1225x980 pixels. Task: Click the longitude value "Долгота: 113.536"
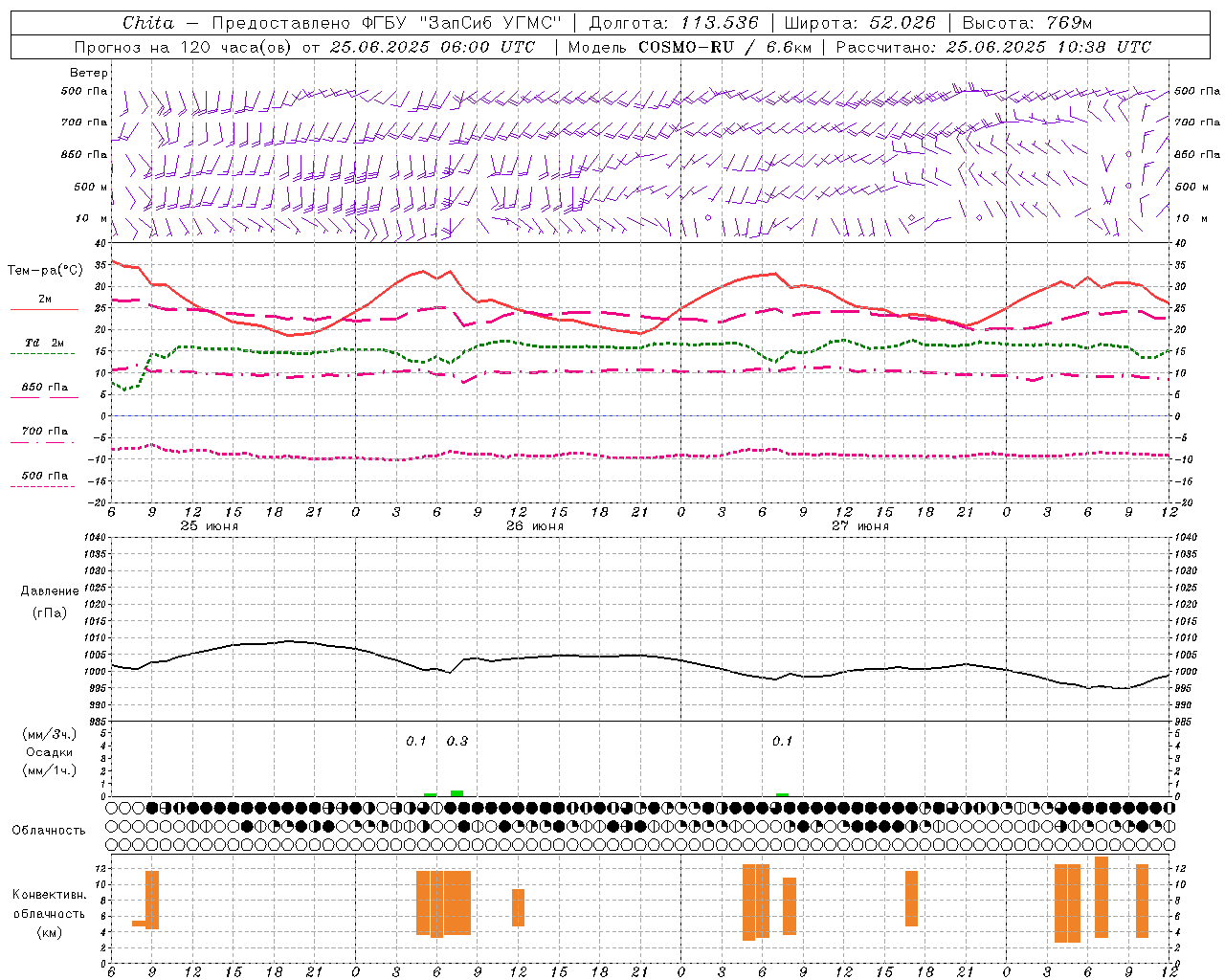tap(674, 23)
